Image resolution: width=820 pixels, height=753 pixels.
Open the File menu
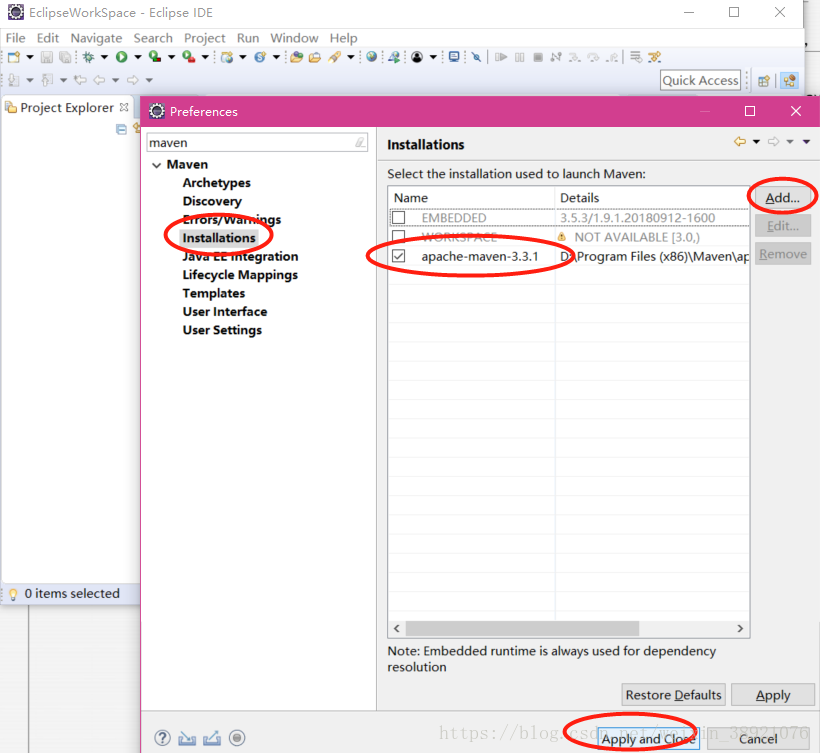[x=16, y=38]
